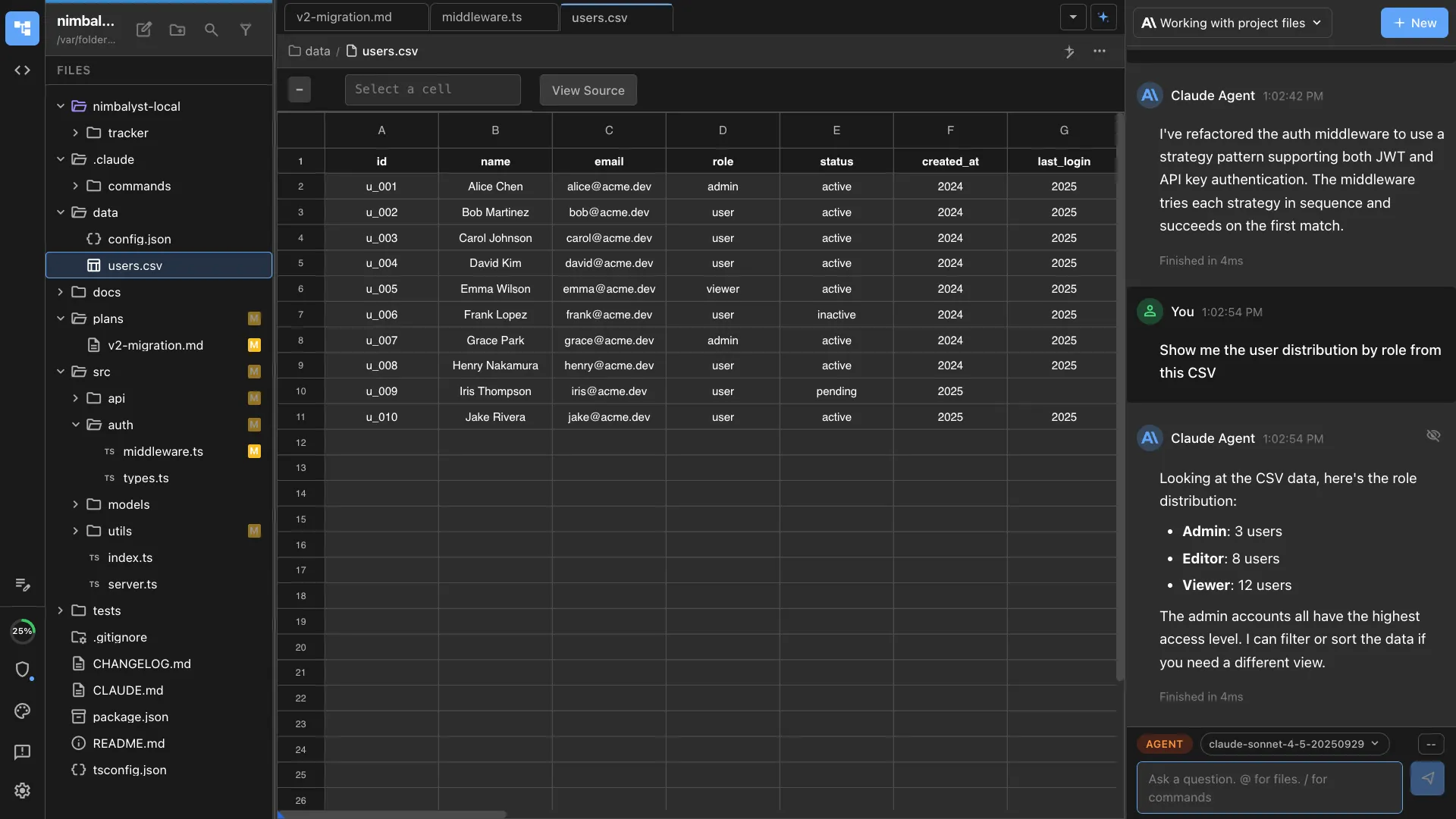The width and height of the screenshot is (1456, 819).
Task: Click the blue New button
Action: click(x=1415, y=23)
